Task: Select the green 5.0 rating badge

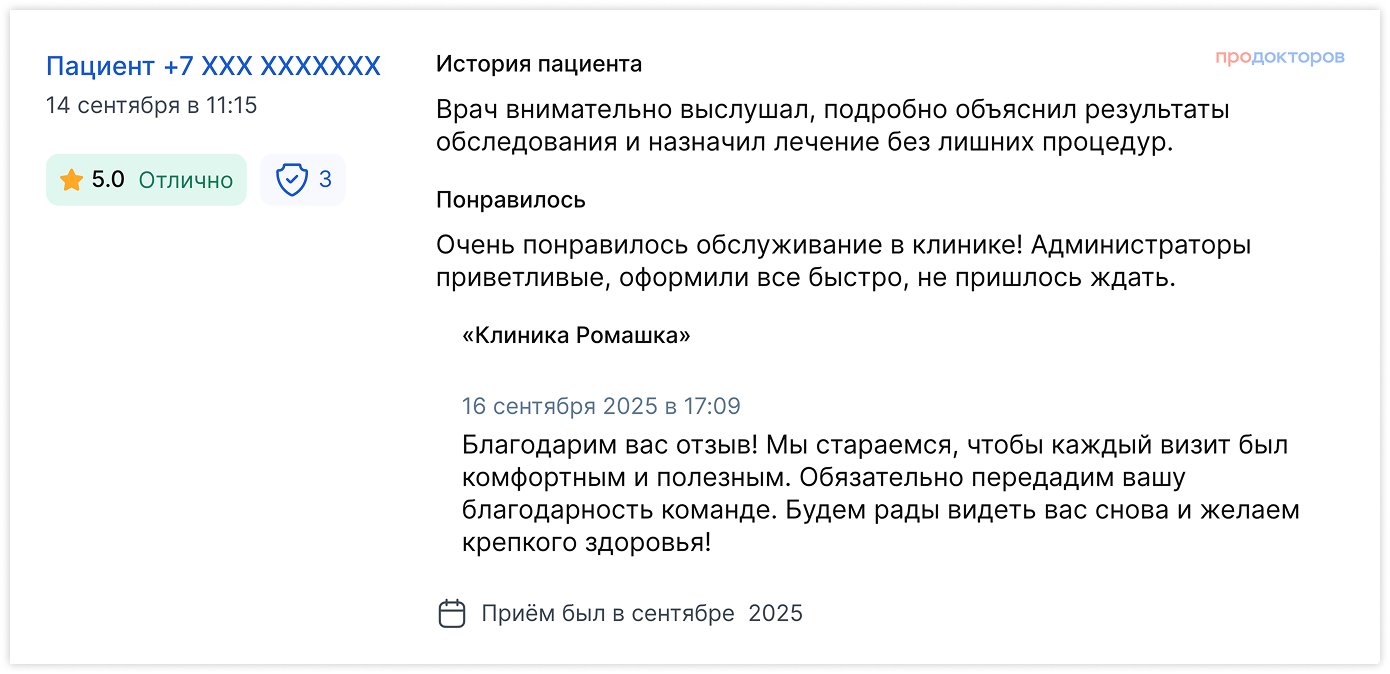Action: (146, 179)
